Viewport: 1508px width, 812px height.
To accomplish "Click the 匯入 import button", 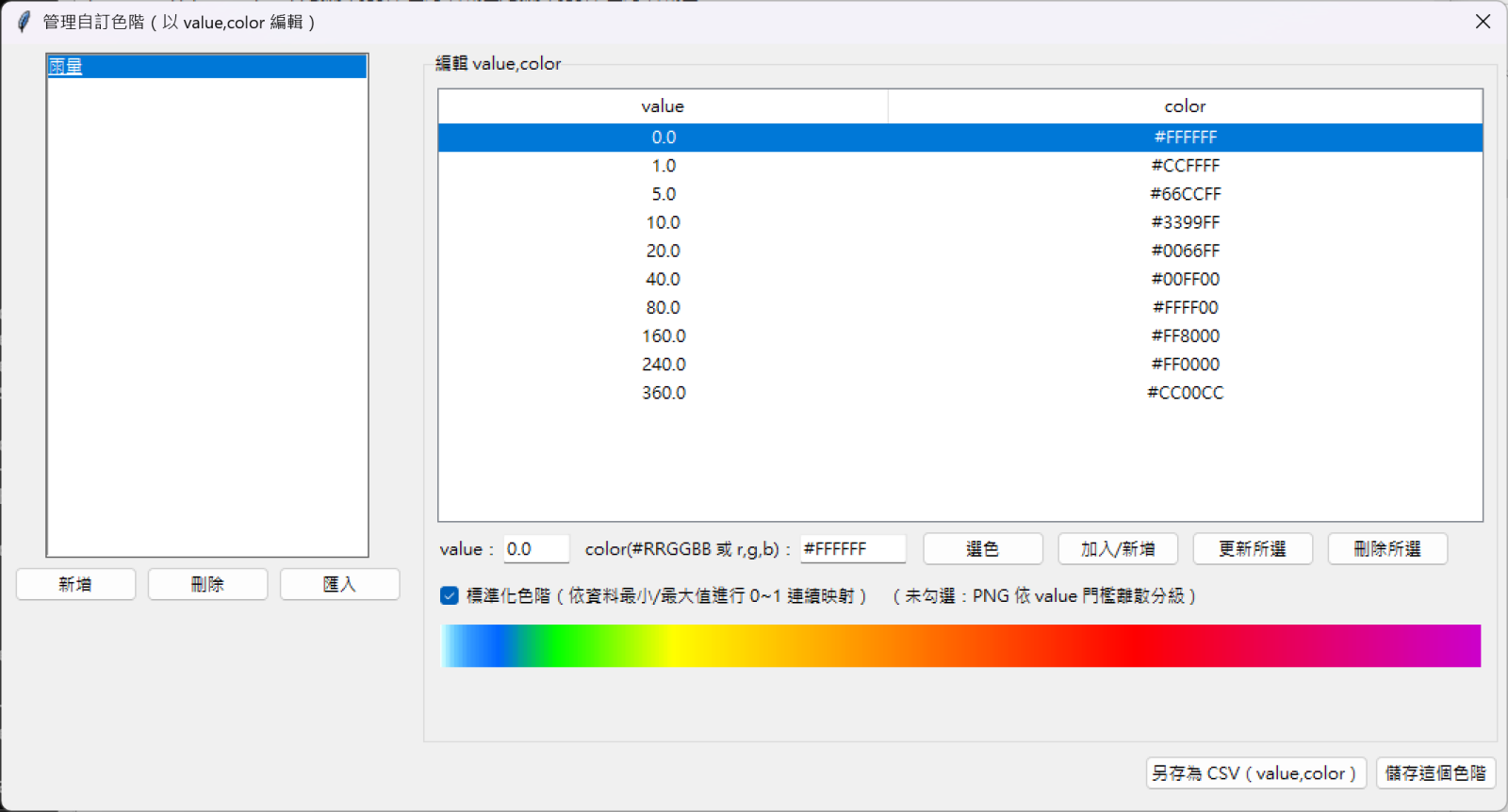I will 339,584.
